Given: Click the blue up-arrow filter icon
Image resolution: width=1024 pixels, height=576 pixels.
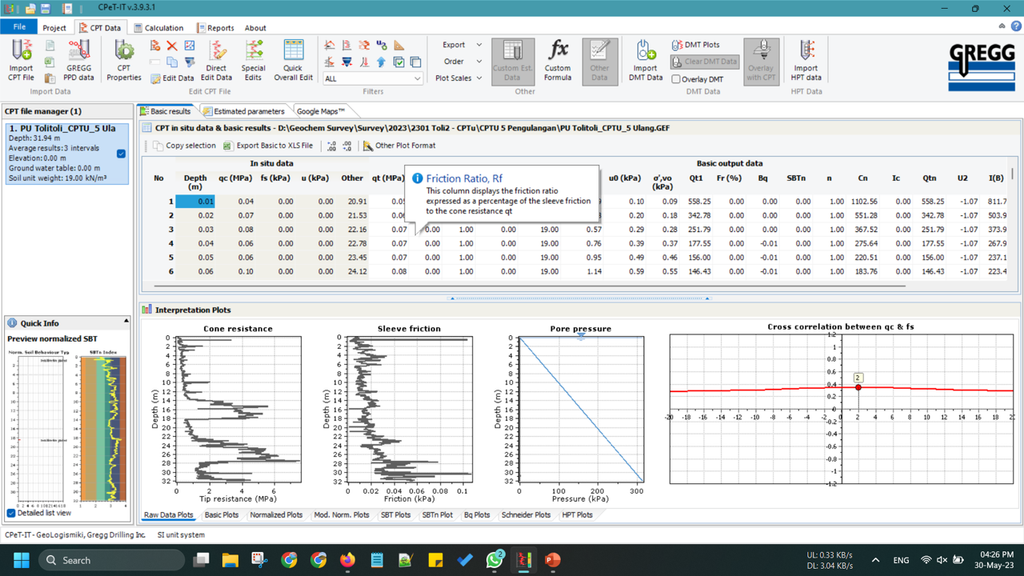Looking at the screenshot, I should (x=381, y=62).
